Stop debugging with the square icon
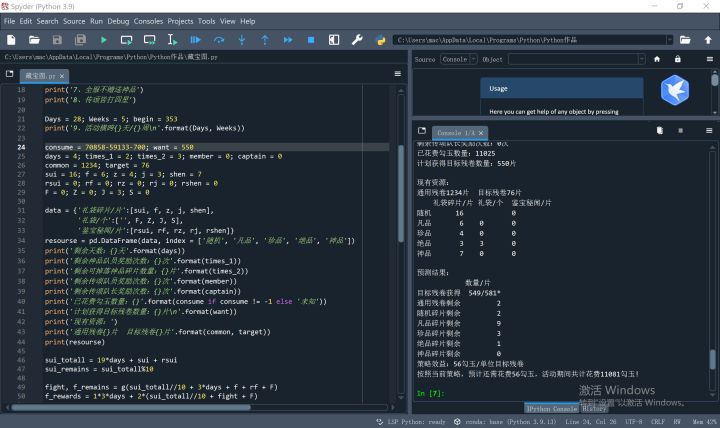This screenshot has width=720, height=428. [x=311, y=40]
